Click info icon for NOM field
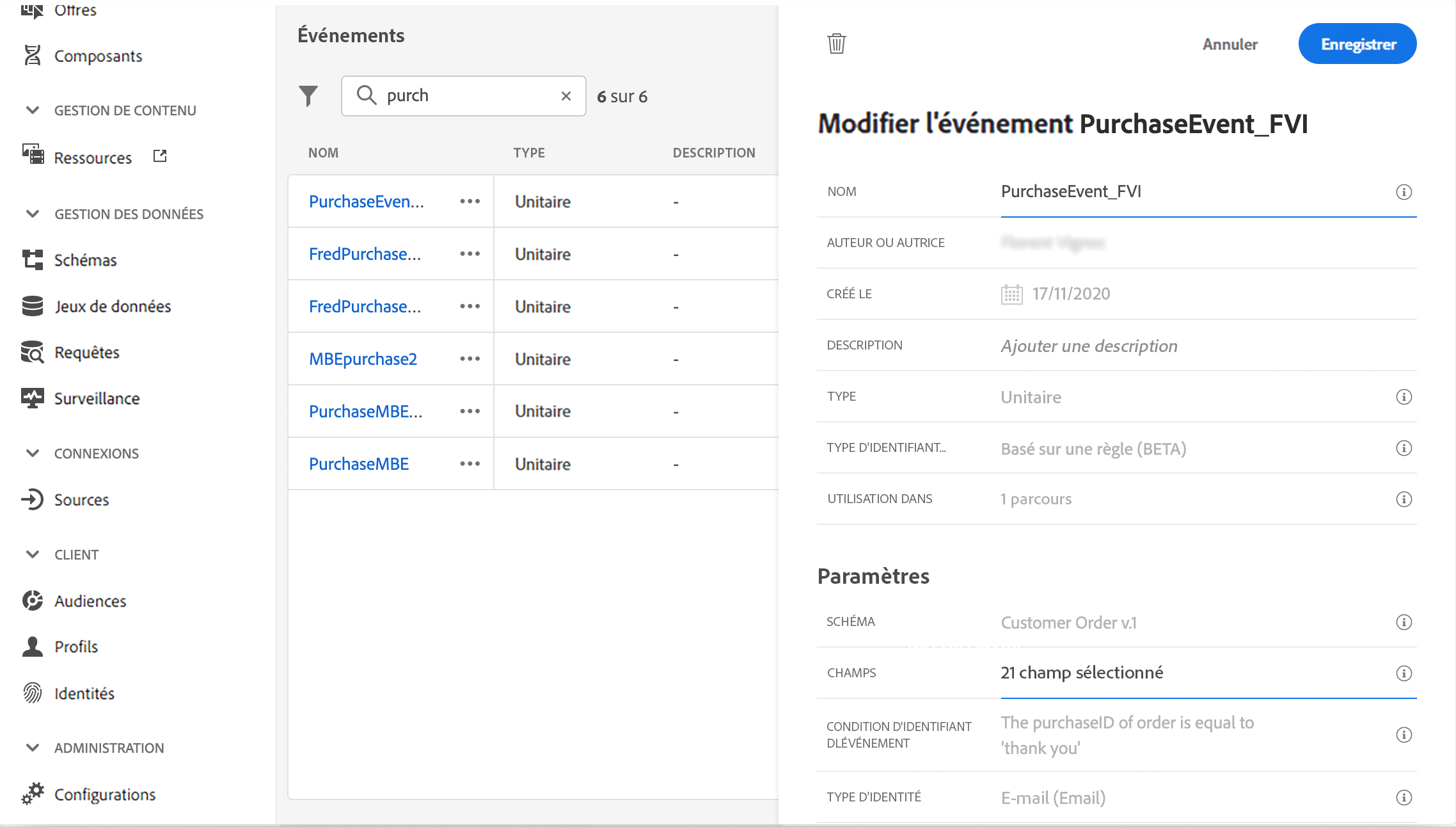1456x827 pixels. pyautogui.click(x=1404, y=192)
